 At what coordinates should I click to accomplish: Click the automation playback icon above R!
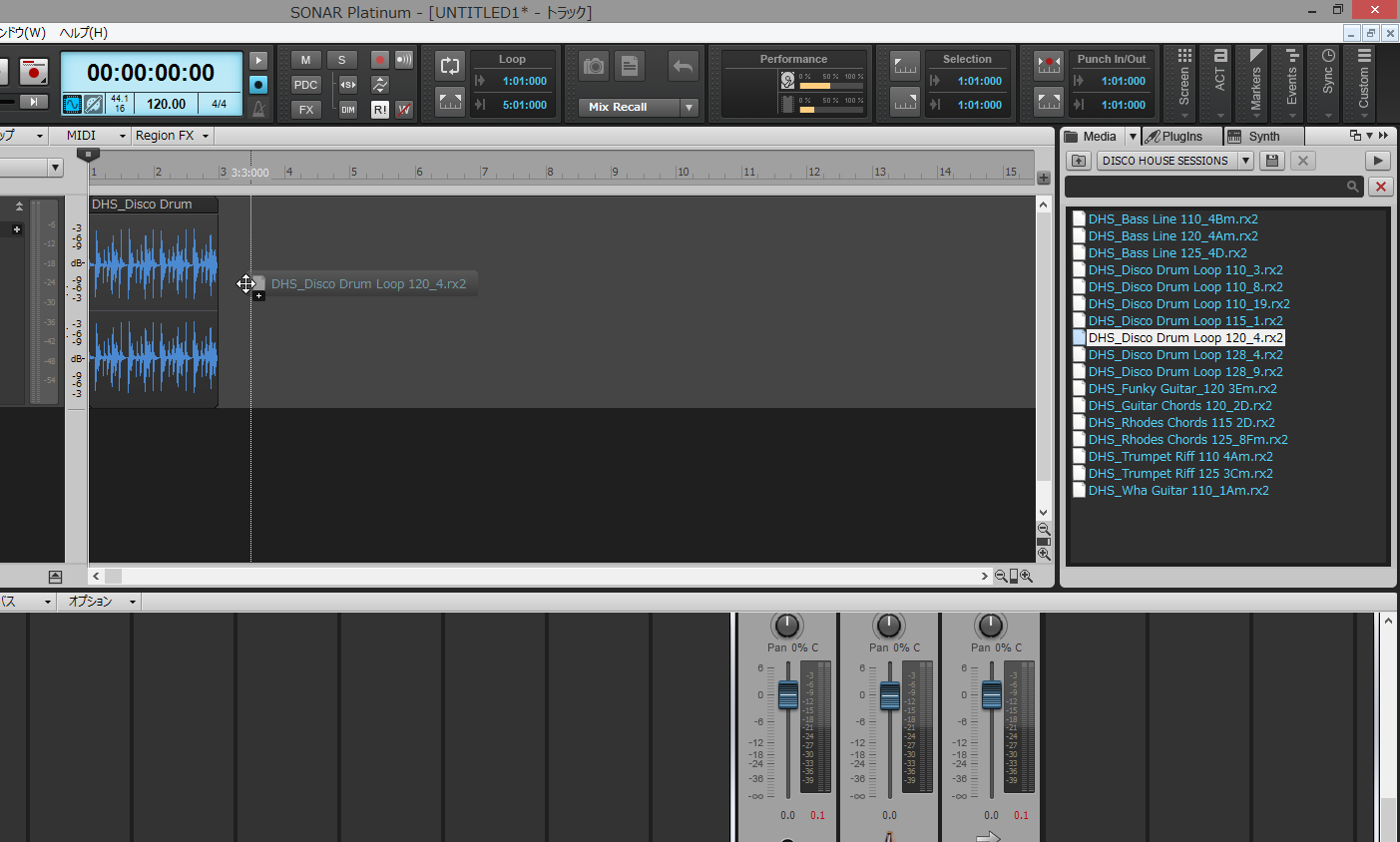(379, 85)
